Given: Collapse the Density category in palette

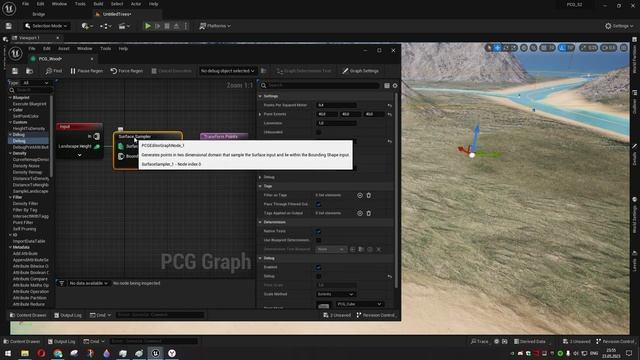Looking at the screenshot, I should tap(11, 153).
